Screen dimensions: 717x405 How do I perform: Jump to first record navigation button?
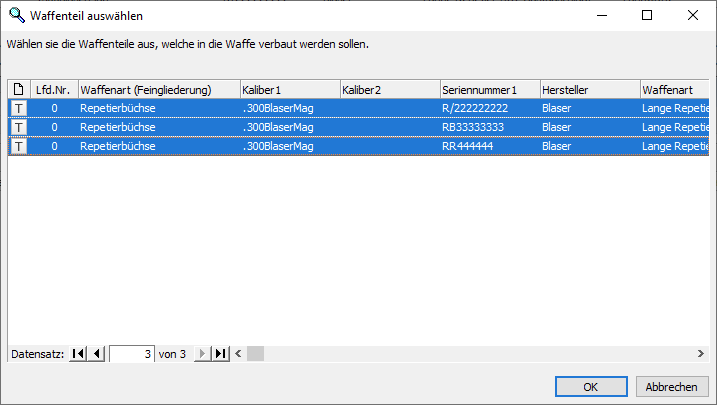coord(78,354)
